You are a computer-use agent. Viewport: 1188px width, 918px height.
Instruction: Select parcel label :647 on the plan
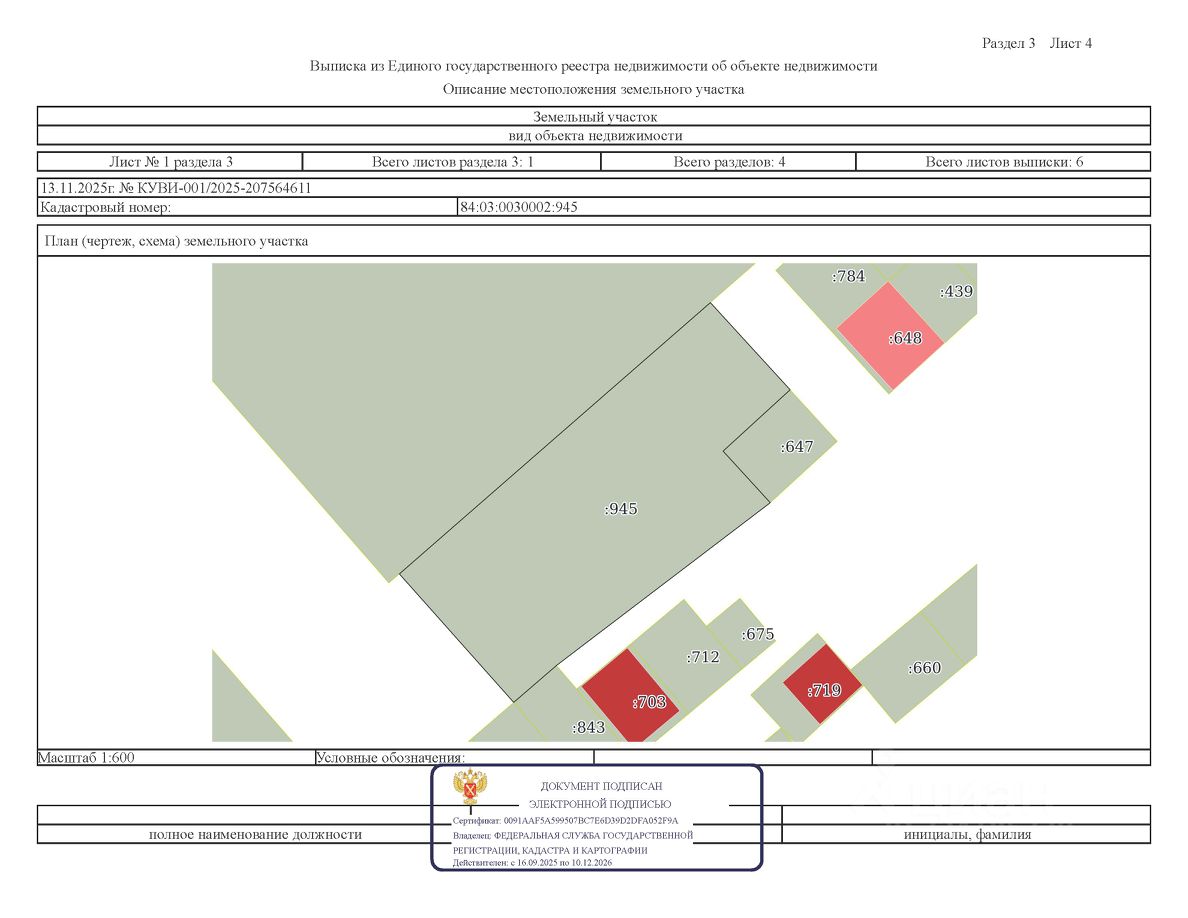796,447
